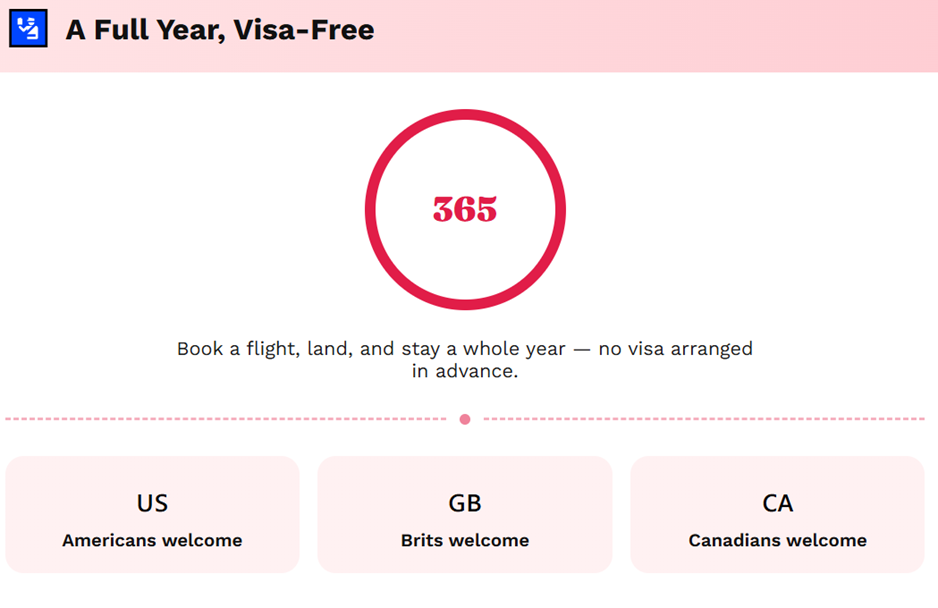Click the "in advance." text line

click(465, 371)
